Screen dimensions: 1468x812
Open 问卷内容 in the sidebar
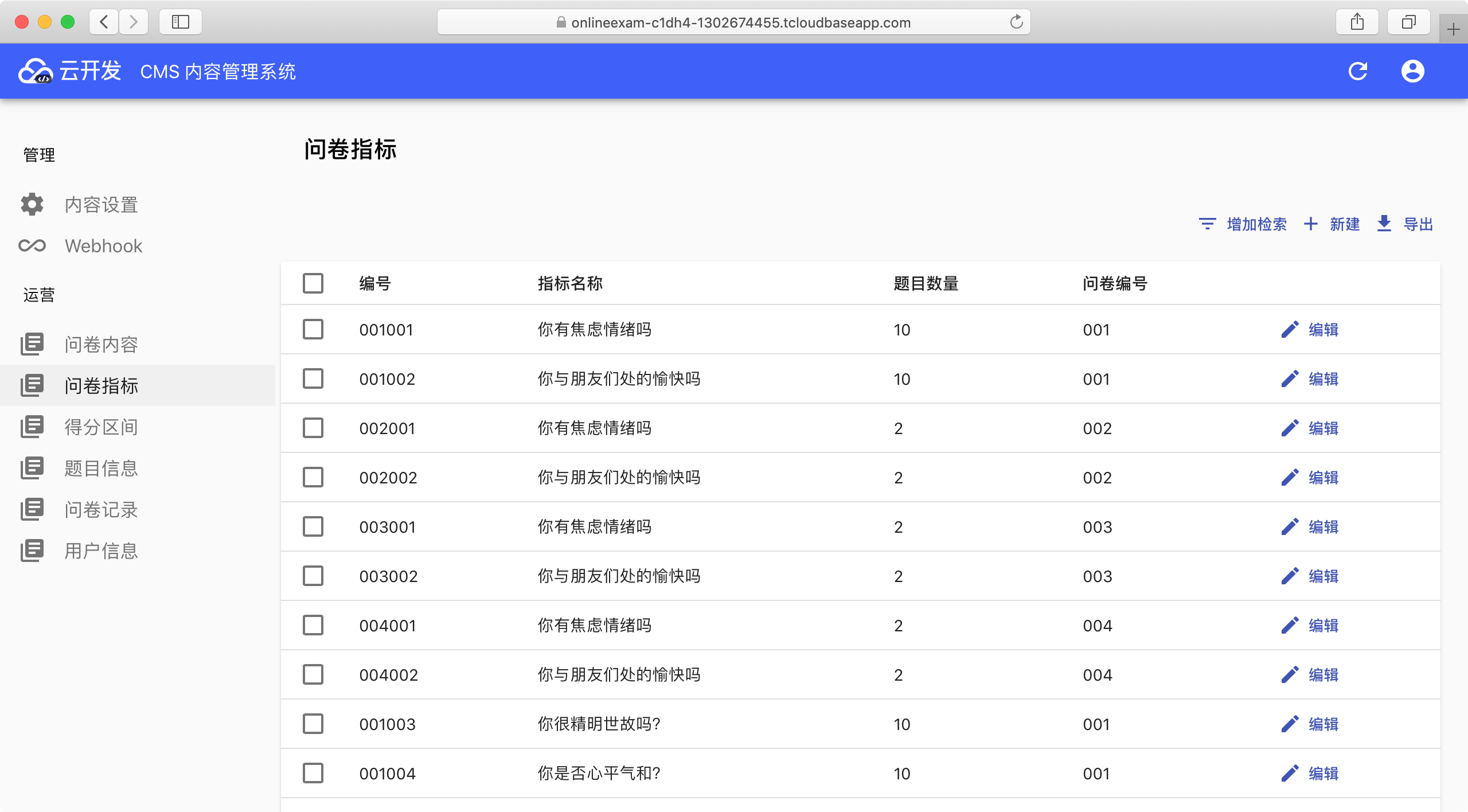[101, 344]
